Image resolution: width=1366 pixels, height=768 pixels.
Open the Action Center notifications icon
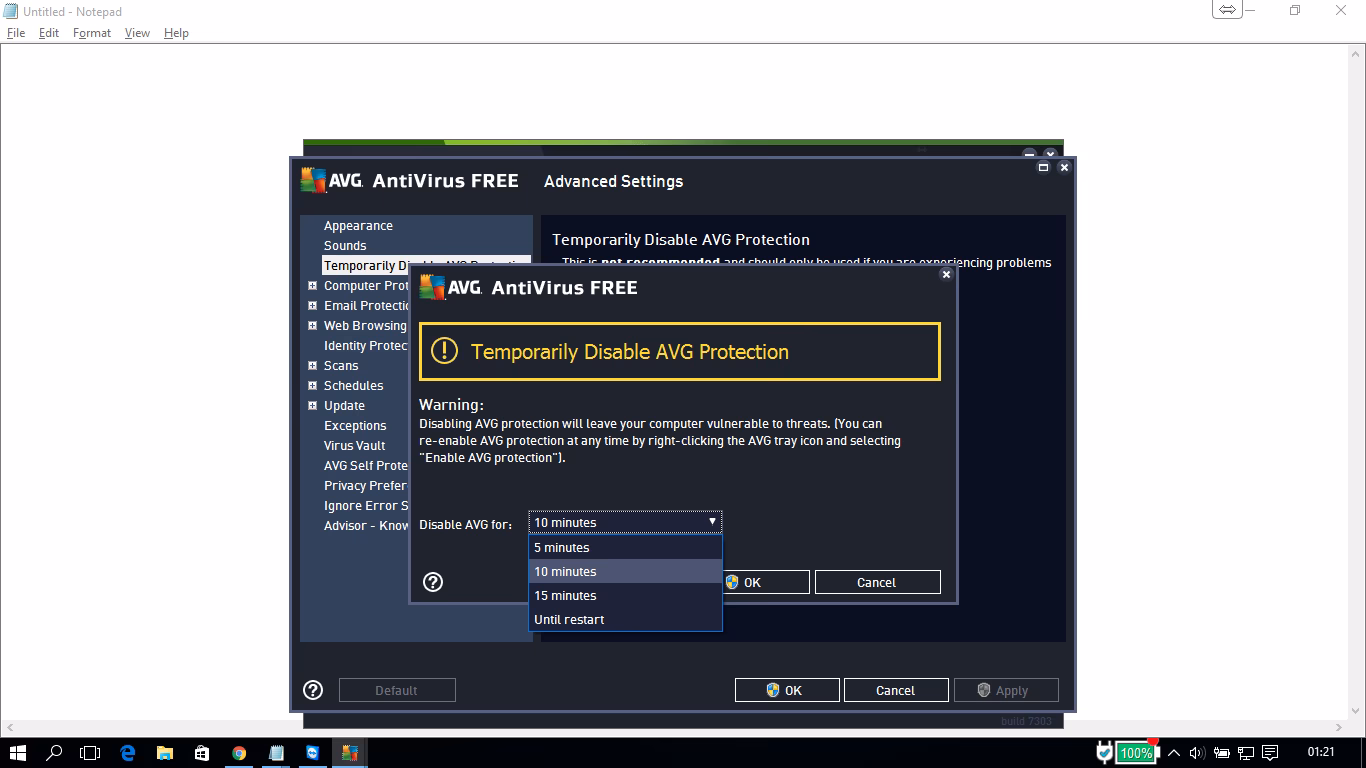coord(1270,752)
